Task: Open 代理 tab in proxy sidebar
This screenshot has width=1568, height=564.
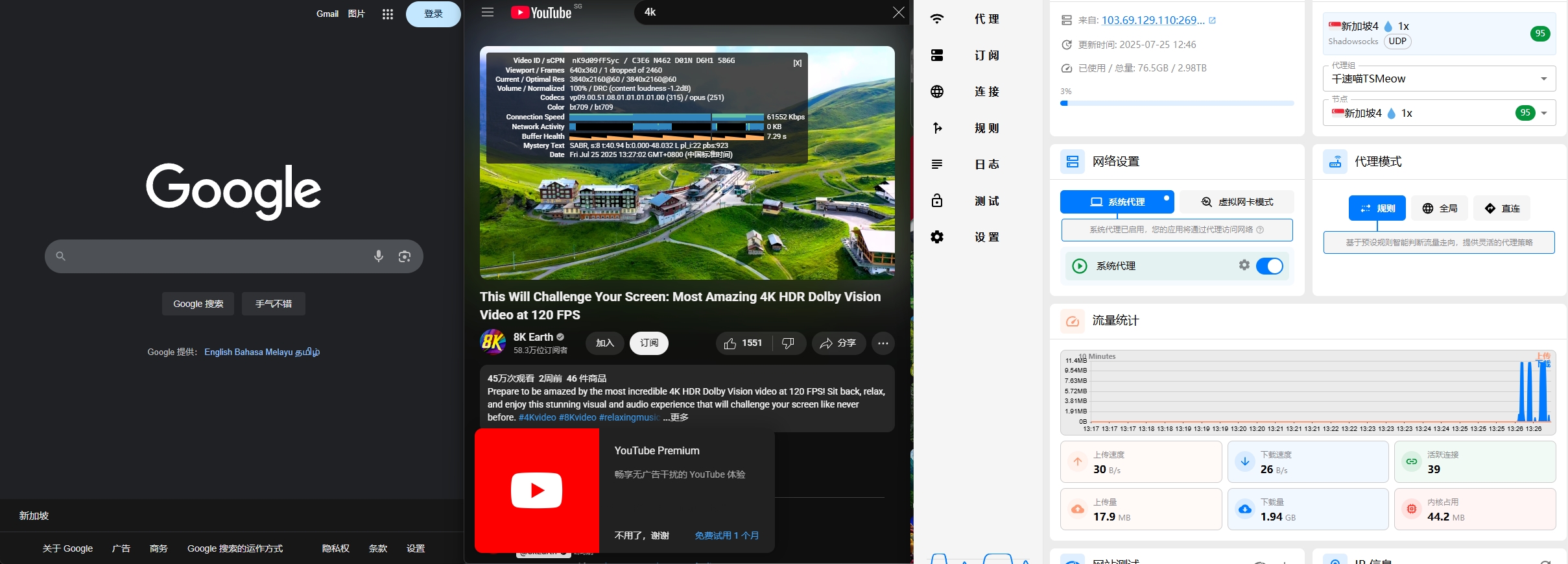Action: [x=978, y=19]
